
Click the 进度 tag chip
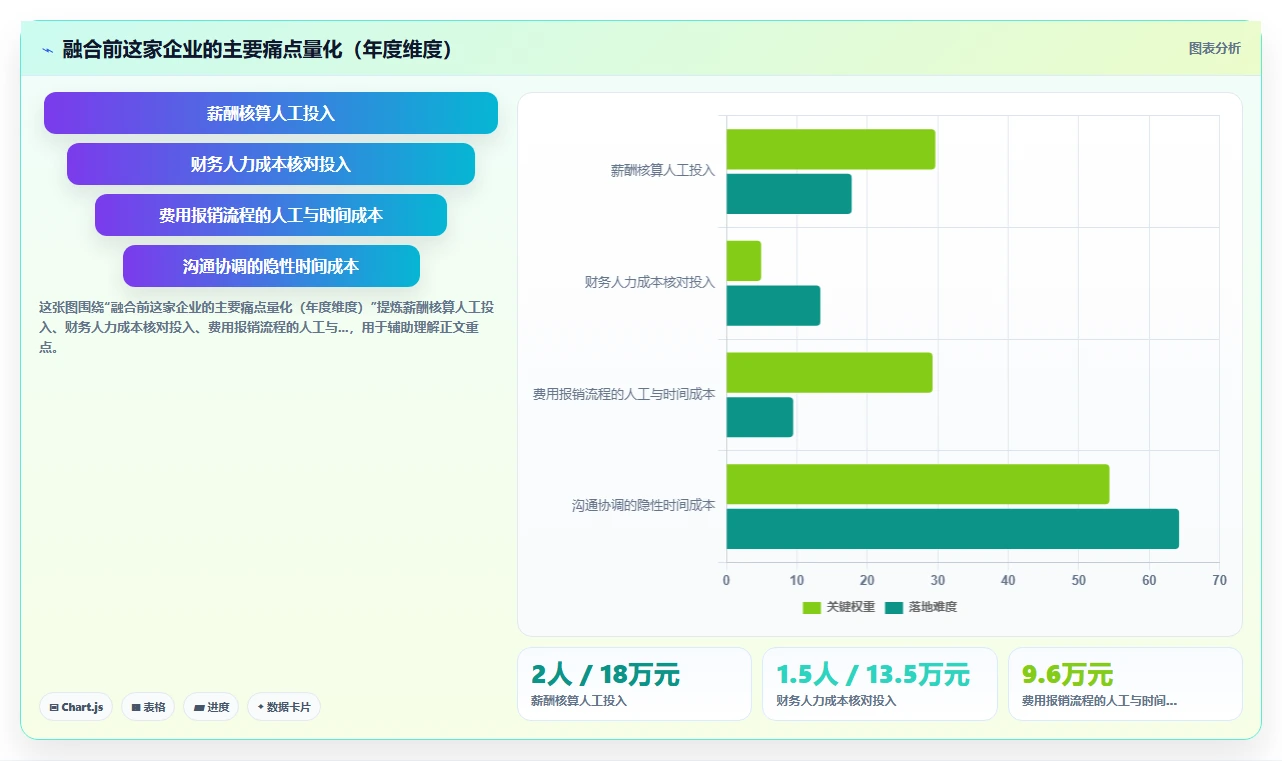coord(211,707)
